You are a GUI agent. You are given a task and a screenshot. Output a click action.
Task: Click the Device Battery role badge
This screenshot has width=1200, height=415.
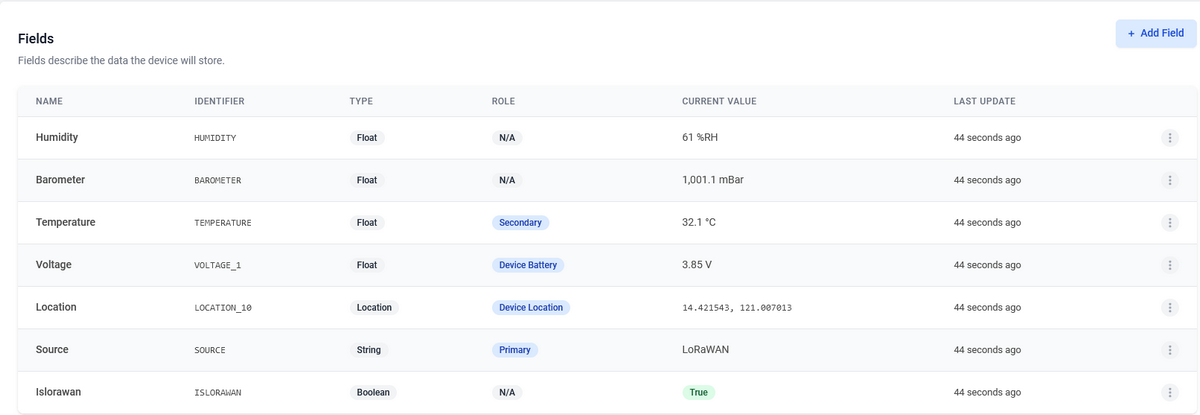[x=528, y=265]
